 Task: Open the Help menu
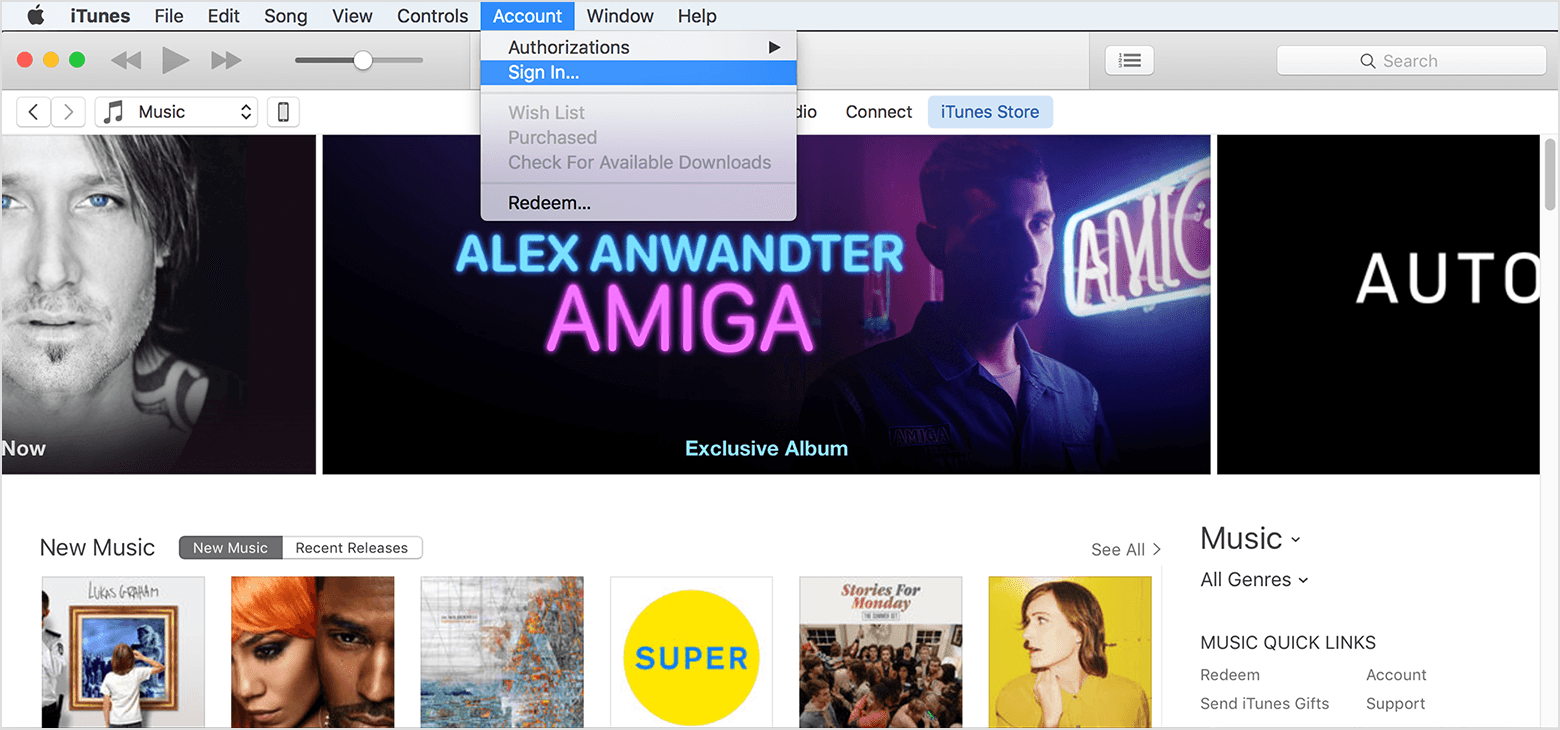pyautogui.click(x=697, y=16)
